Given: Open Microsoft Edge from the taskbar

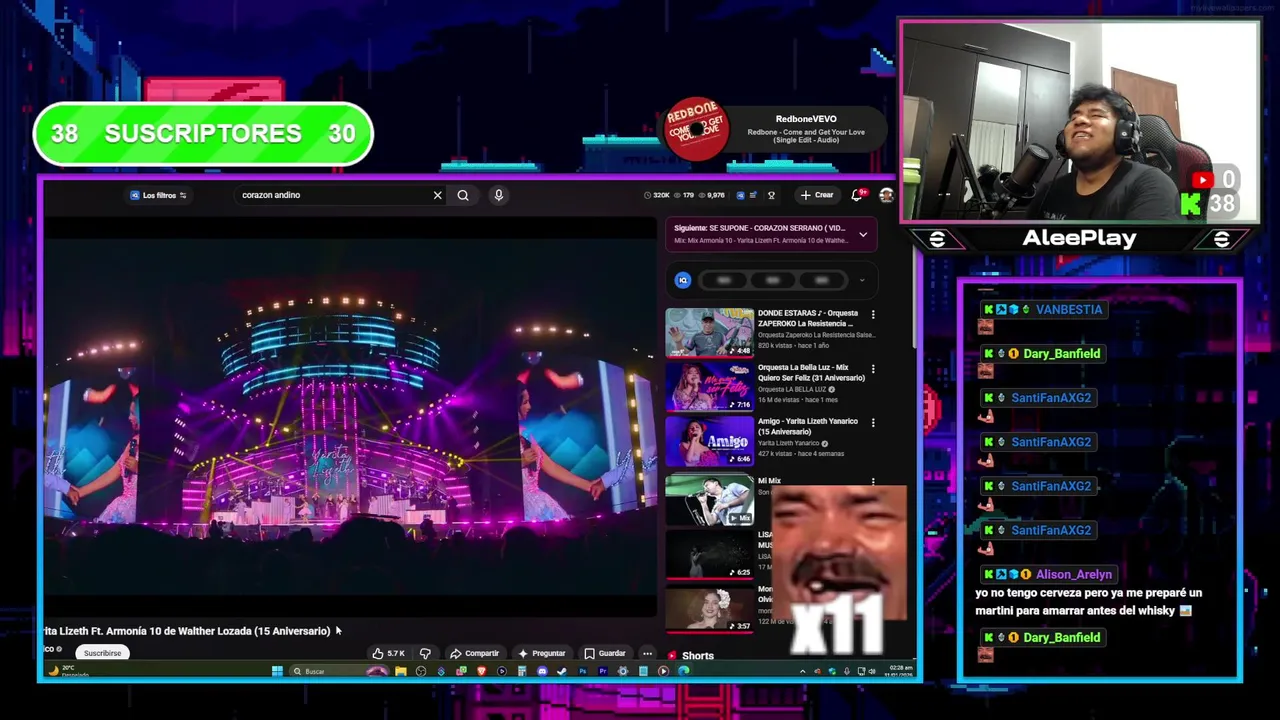Looking at the screenshot, I should (x=683, y=671).
